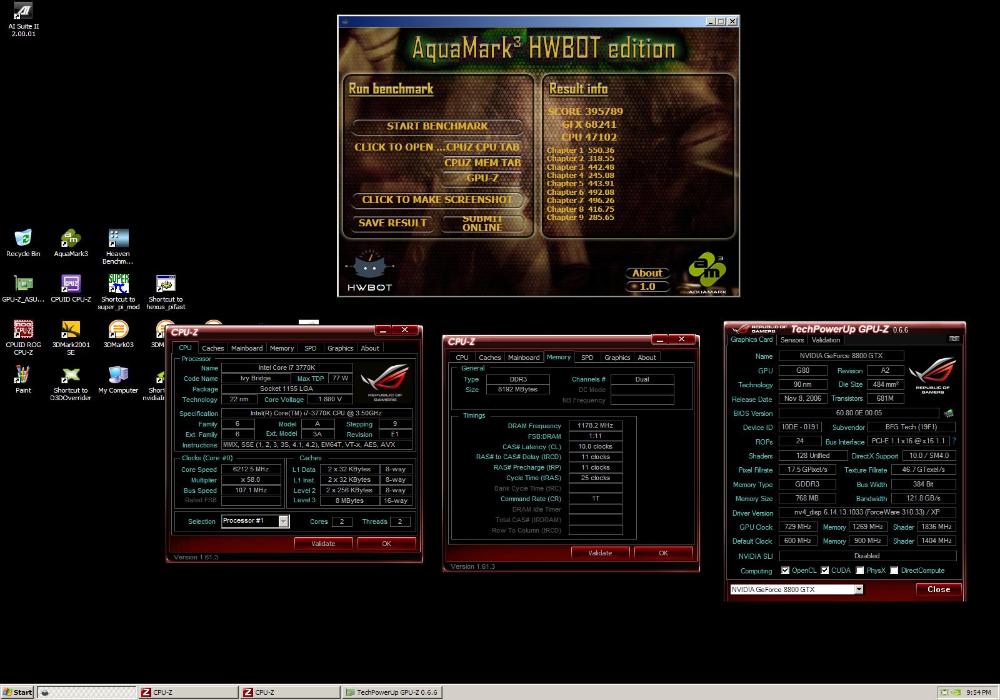Click the ROG logo in CPU-Z CPU window
Image resolution: width=1000 pixels, height=700 pixels.
385,381
